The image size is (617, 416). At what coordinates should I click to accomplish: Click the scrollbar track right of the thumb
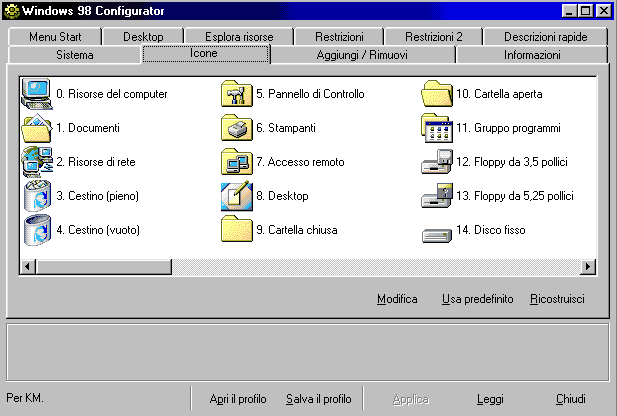(376, 266)
